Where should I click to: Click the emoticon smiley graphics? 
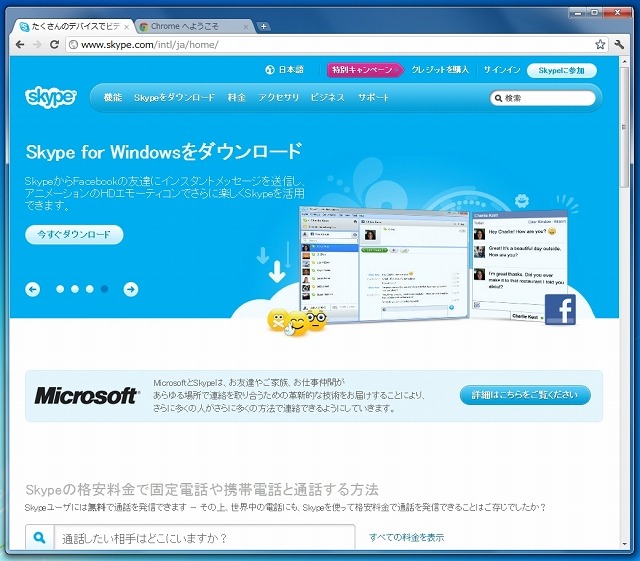[x=297, y=322]
